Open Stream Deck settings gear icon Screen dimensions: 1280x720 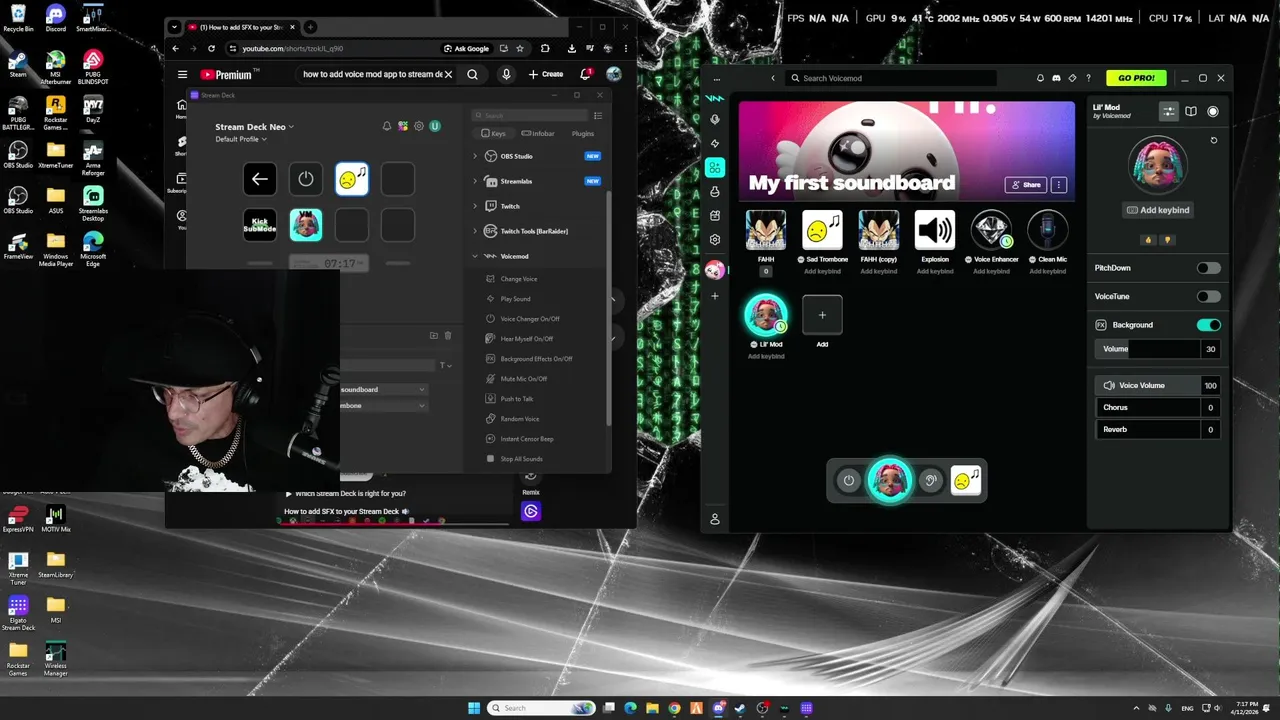tap(419, 126)
